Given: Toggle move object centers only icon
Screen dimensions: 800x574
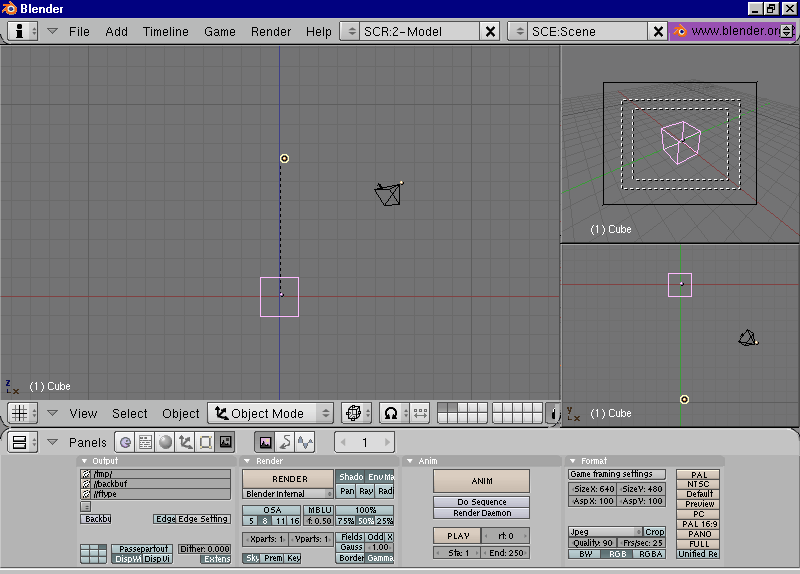Looking at the screenshot, I should click(x=420, y=413).
